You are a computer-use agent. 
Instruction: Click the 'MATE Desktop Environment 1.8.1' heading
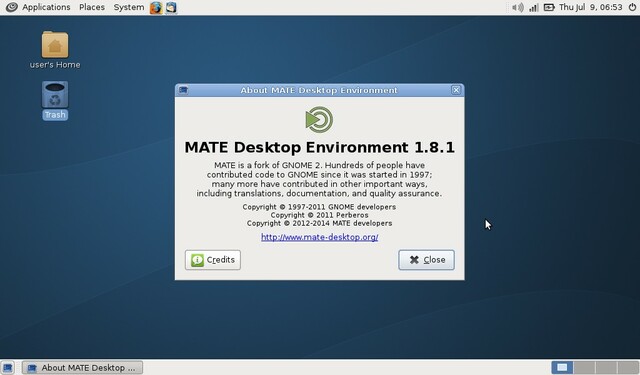[320, 147]
